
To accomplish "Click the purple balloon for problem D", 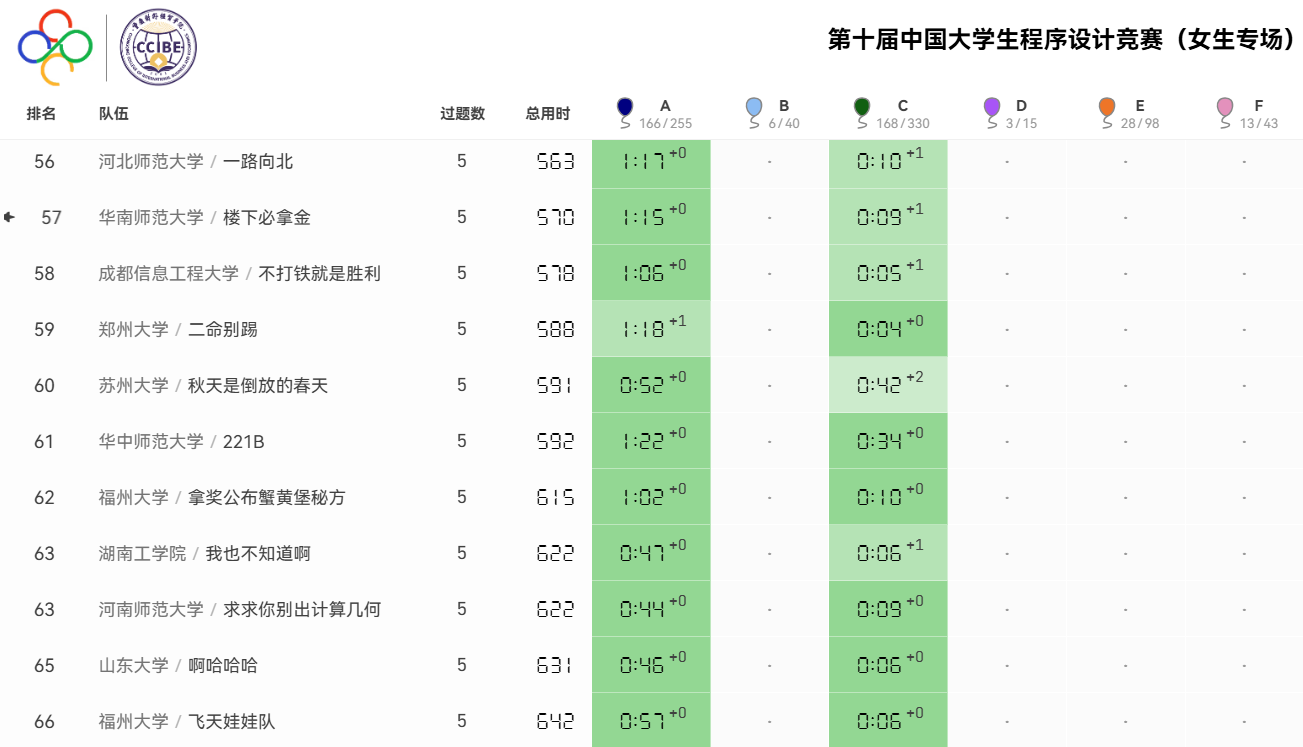I will coord(991,108).
